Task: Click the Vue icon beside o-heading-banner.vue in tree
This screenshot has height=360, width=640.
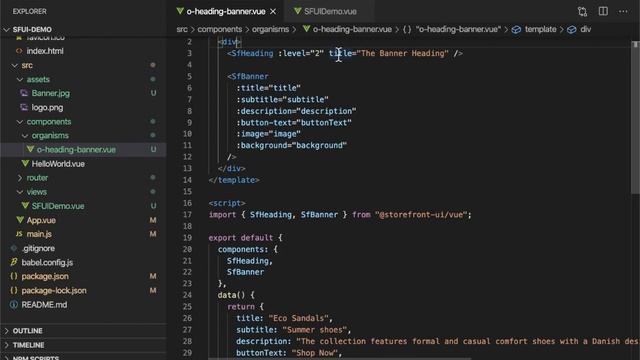Action: (x=30, y=149)
